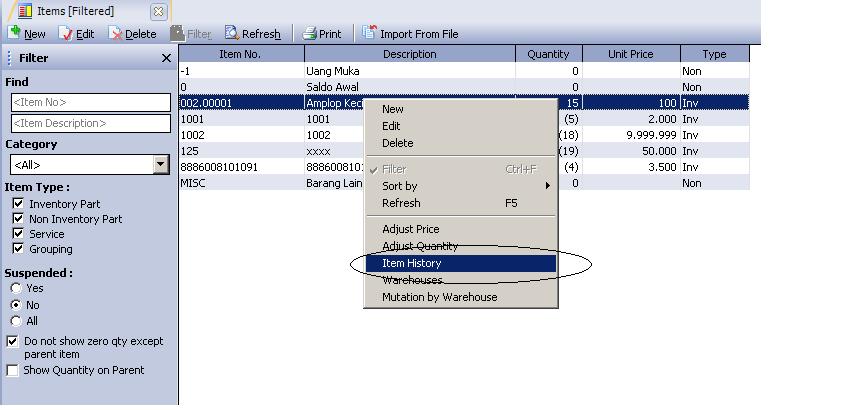Select the Suspended Yes radio button
The width and height of the screenshot is (848, 410).
(16, 288)
